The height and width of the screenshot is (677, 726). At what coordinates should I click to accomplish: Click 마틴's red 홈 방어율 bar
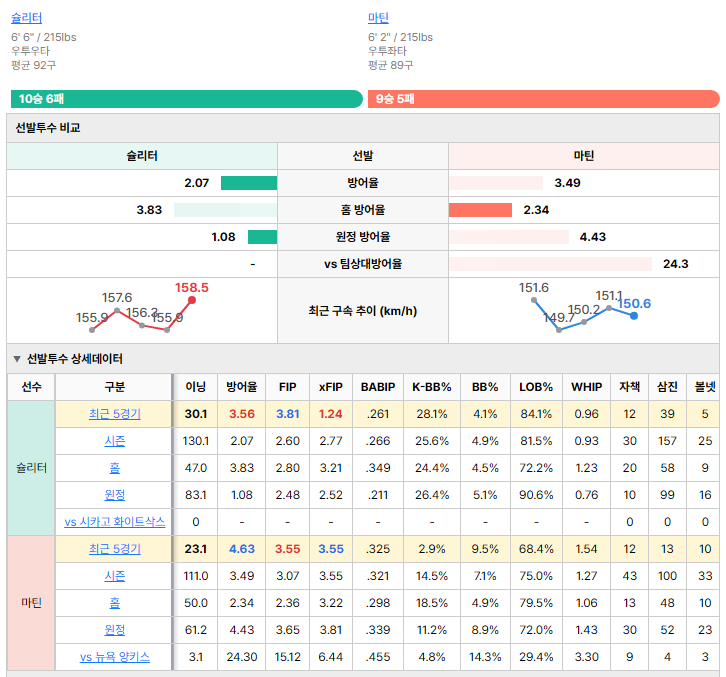click(x=480, y=210)
